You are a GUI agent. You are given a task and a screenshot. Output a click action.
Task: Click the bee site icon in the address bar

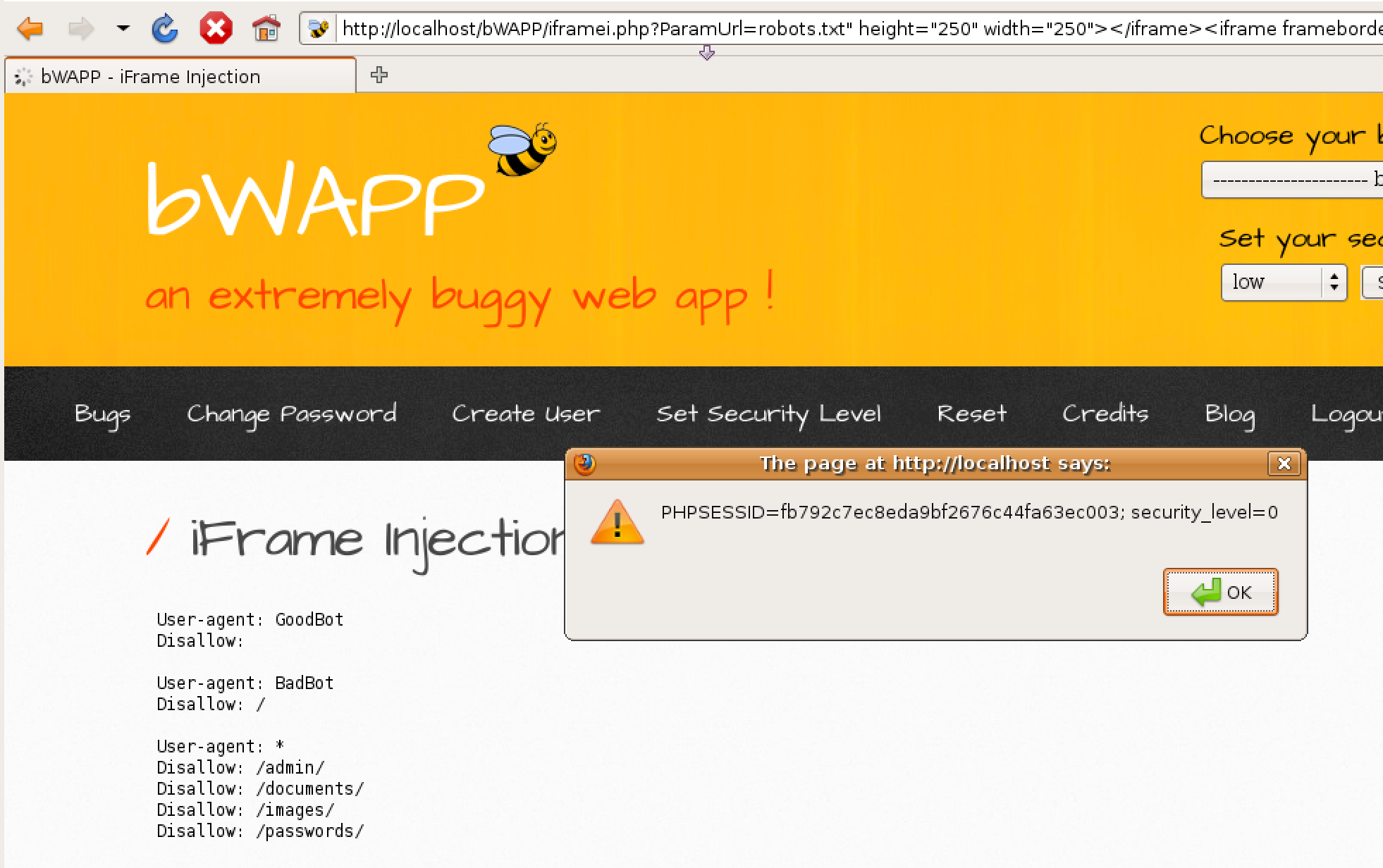(319, 29)
